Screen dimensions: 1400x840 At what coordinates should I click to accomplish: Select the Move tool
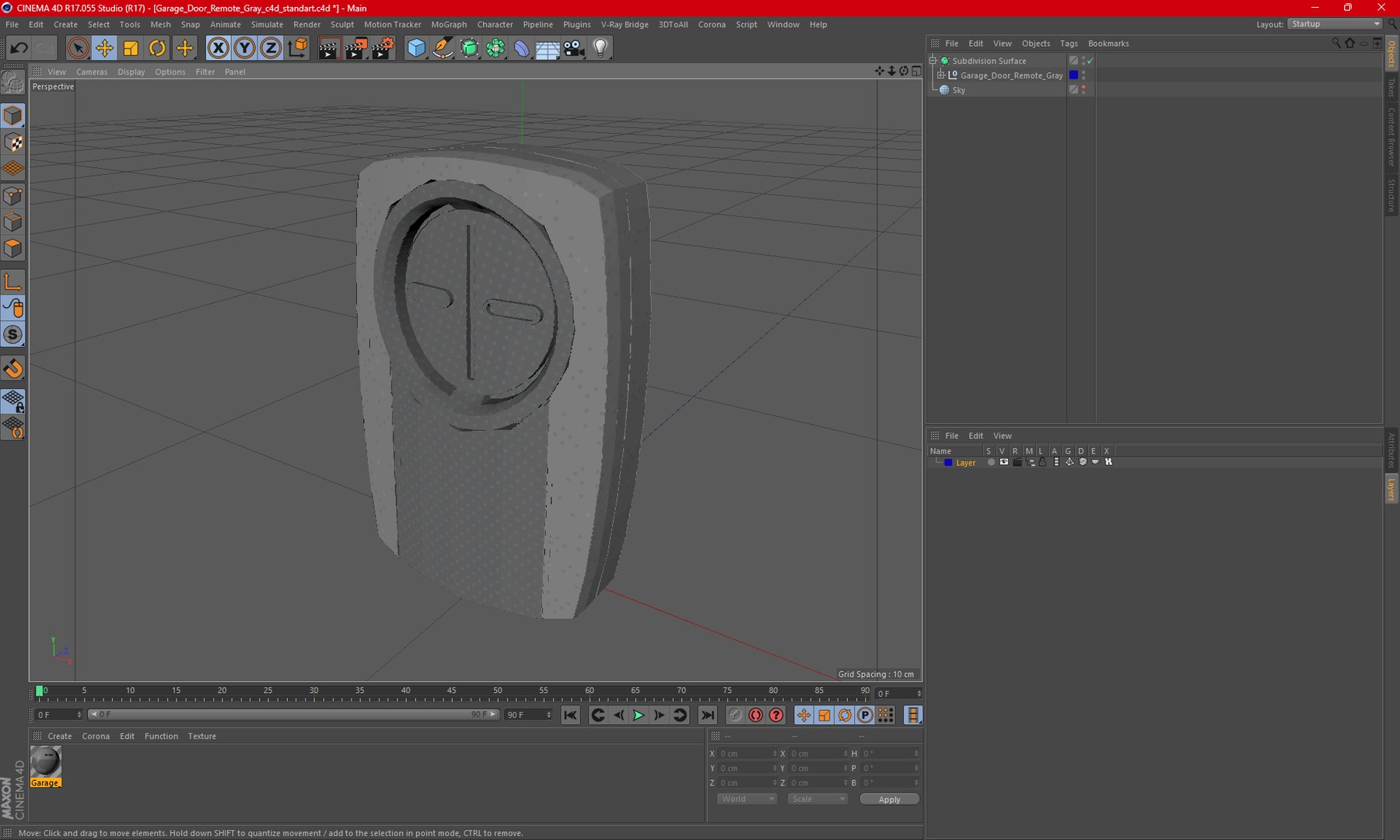click(104, 48)
